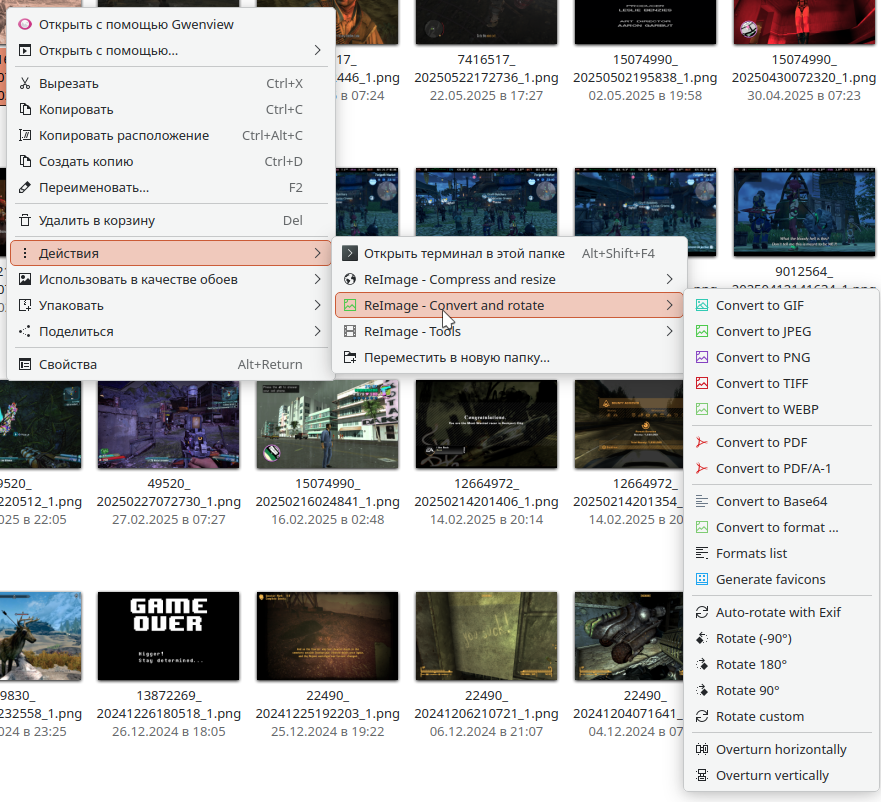This screenshot has height=802, width=881.
Task: Select Копировать расположение menu entry
Action: [x=171, y=135]
